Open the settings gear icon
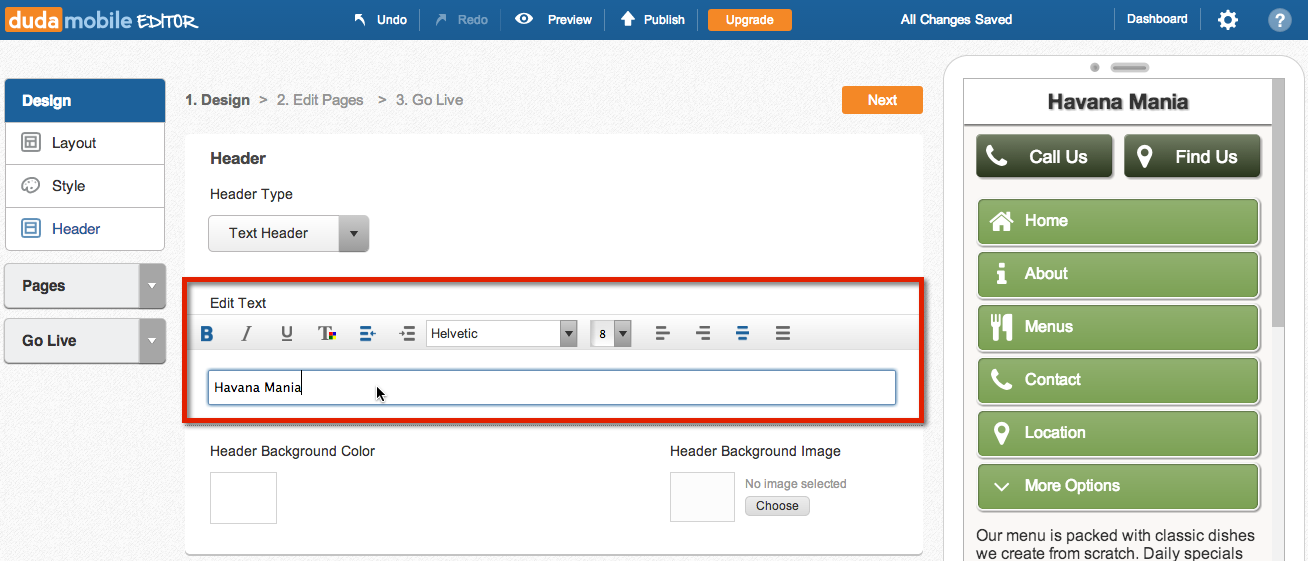The width and height of the screenshot is (1308, 561). pyautogui.click(x=1228, y=20)
